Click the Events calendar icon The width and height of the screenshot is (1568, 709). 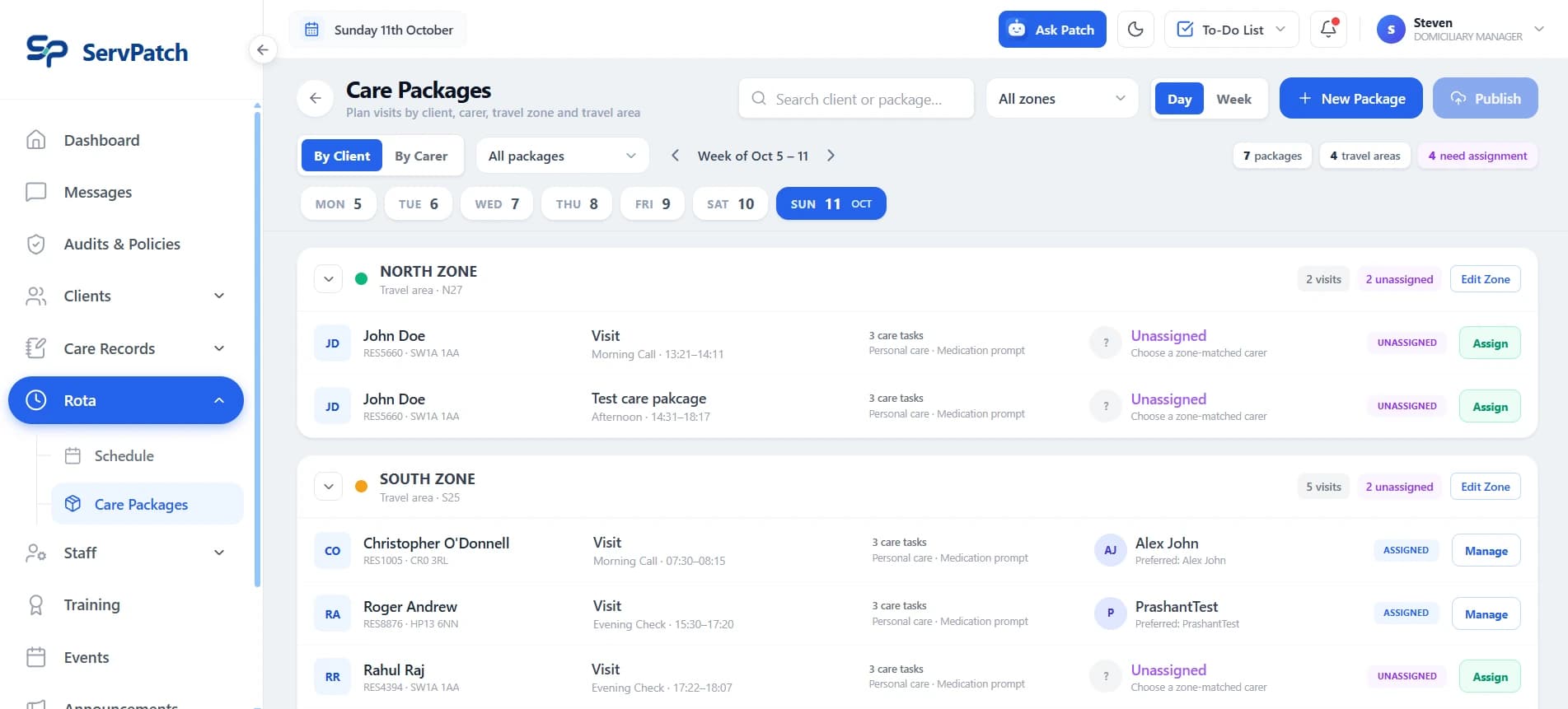click(x=36, y=657)
